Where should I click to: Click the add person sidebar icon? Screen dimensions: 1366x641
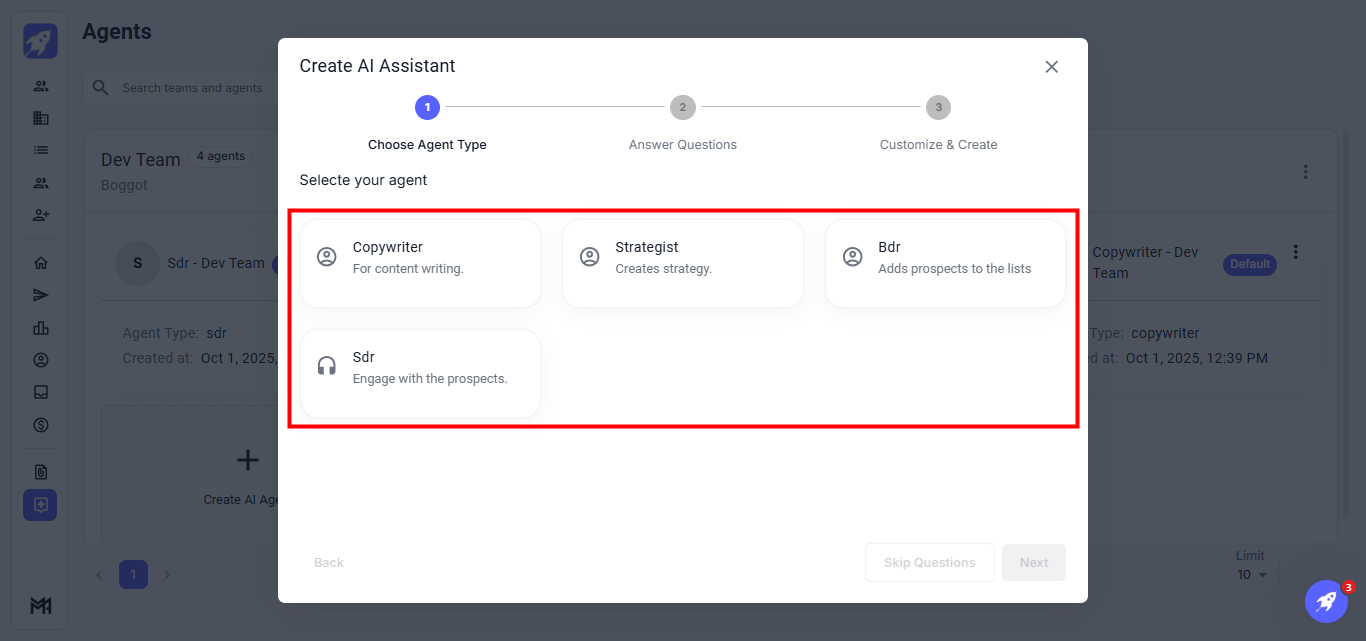tap(41, 215)
